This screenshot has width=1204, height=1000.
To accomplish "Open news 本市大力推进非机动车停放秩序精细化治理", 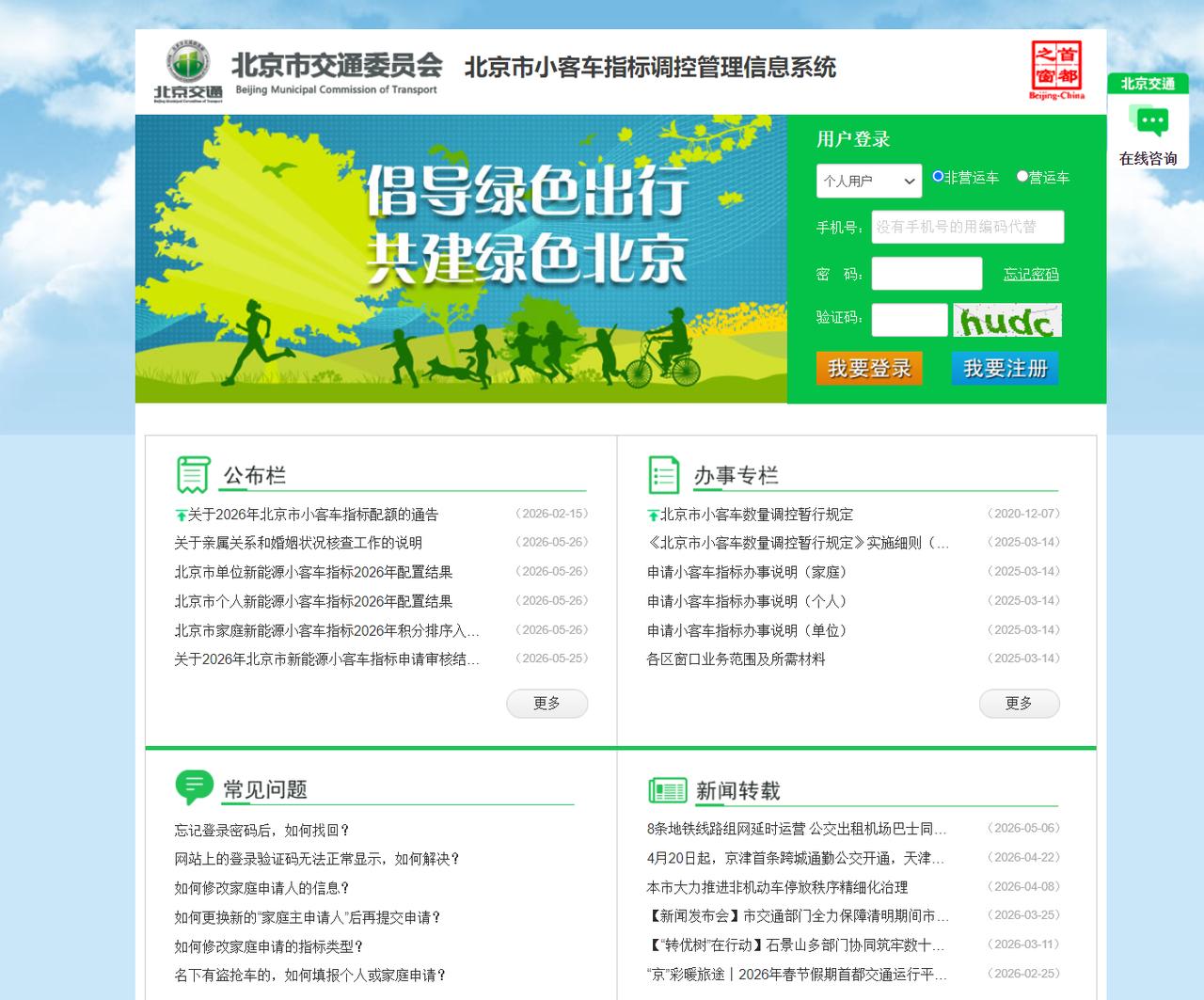I will click(x=777, y=887).
